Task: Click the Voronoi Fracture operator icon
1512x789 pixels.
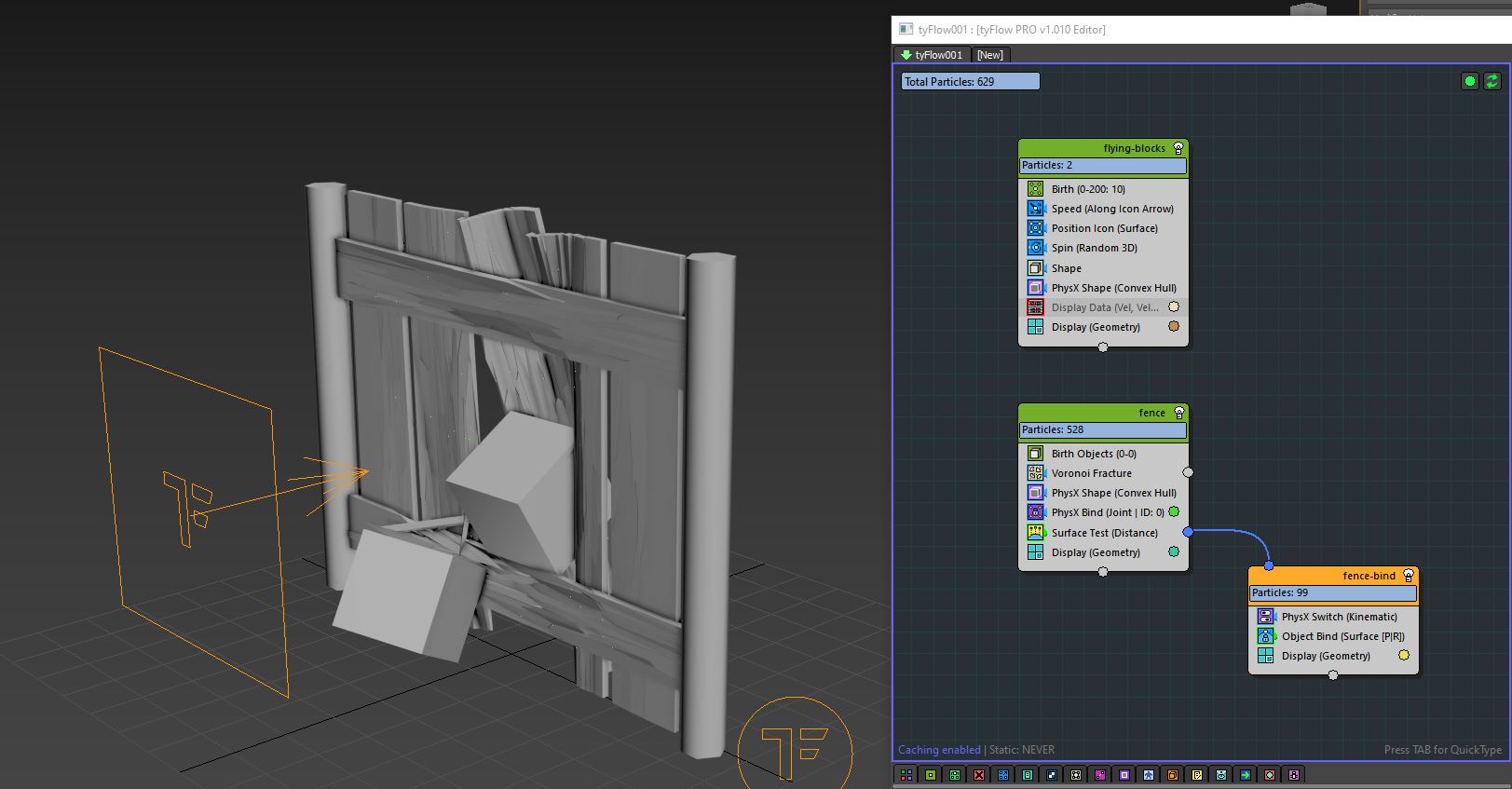Action: tap(1035, 473)
